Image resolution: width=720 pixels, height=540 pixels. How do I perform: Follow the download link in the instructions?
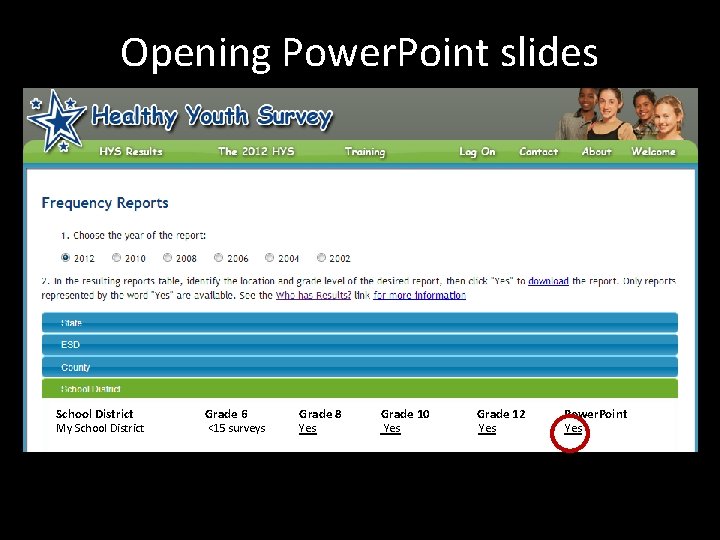coord(548,281)
